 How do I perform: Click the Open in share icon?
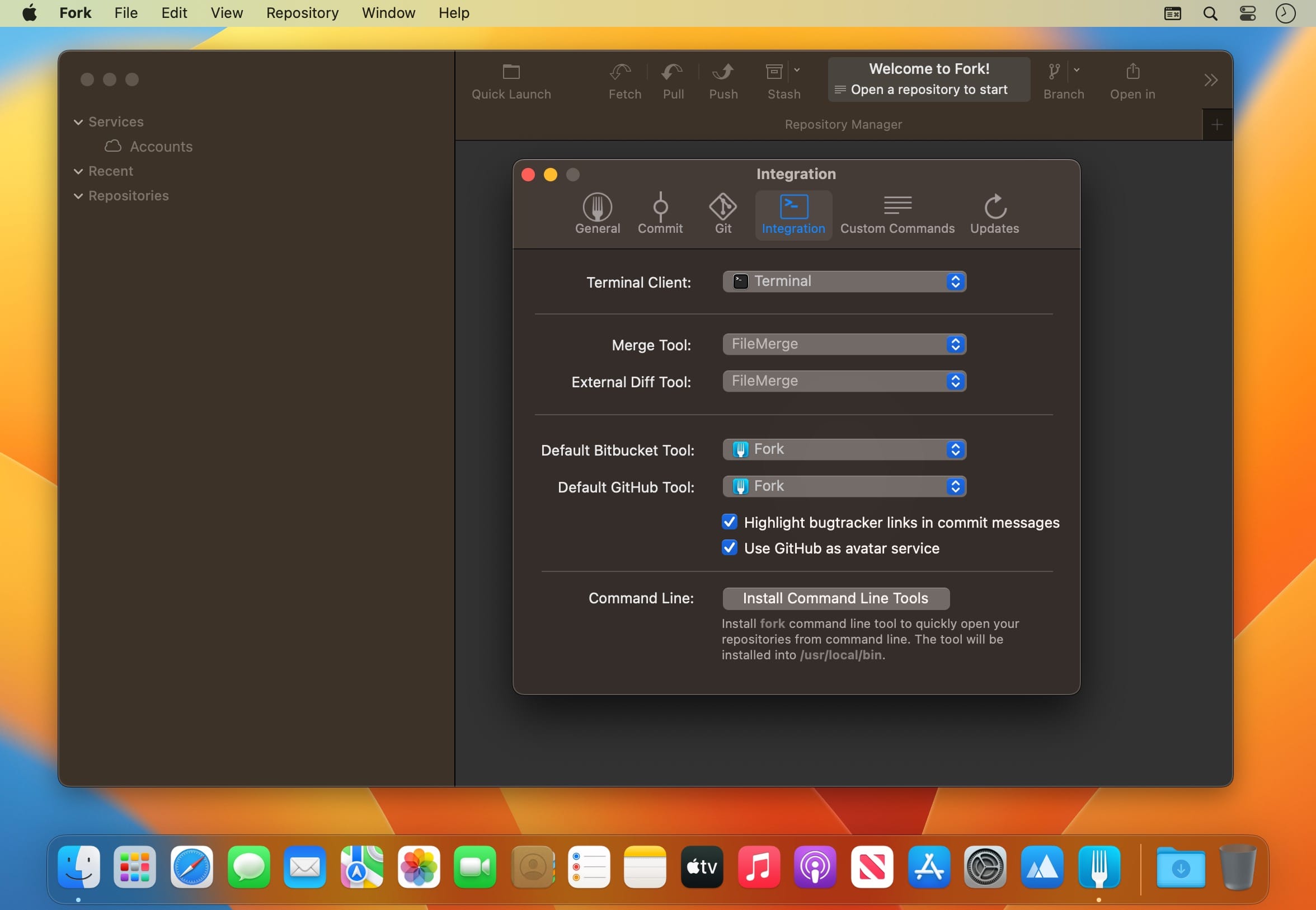[x=1132, y=72]
